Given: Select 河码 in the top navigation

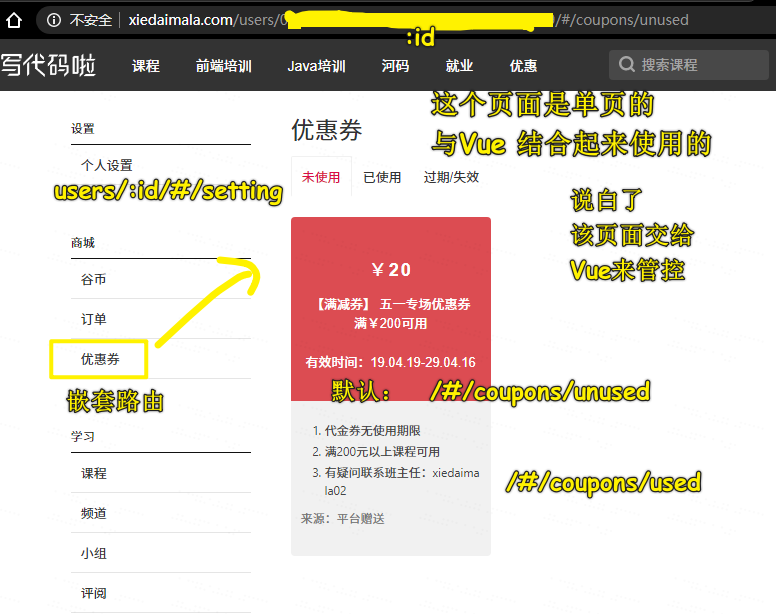Looking at the screenshot, I should tap(395, 66).
